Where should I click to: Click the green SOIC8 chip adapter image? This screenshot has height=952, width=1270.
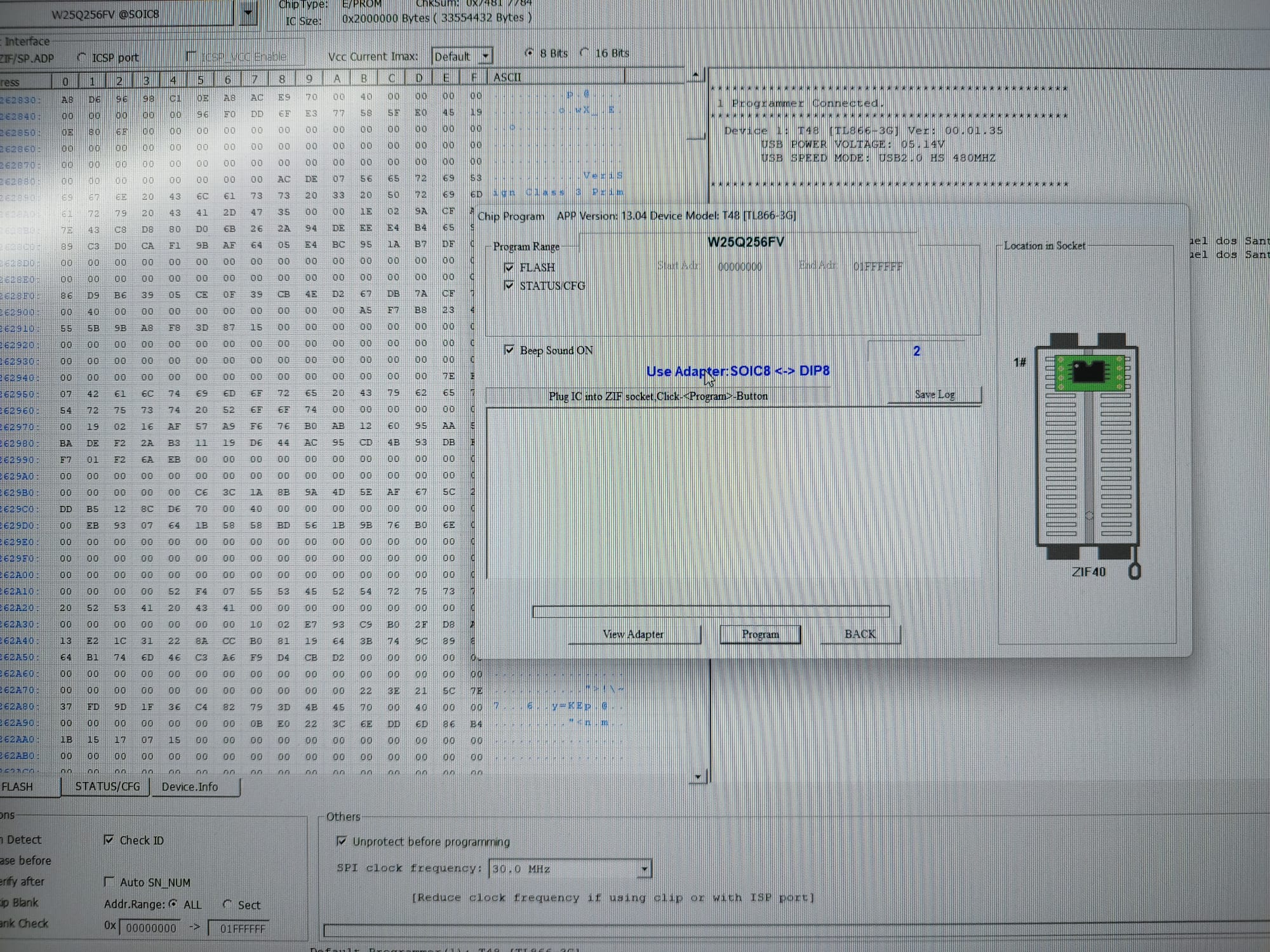coord(1088,371)
